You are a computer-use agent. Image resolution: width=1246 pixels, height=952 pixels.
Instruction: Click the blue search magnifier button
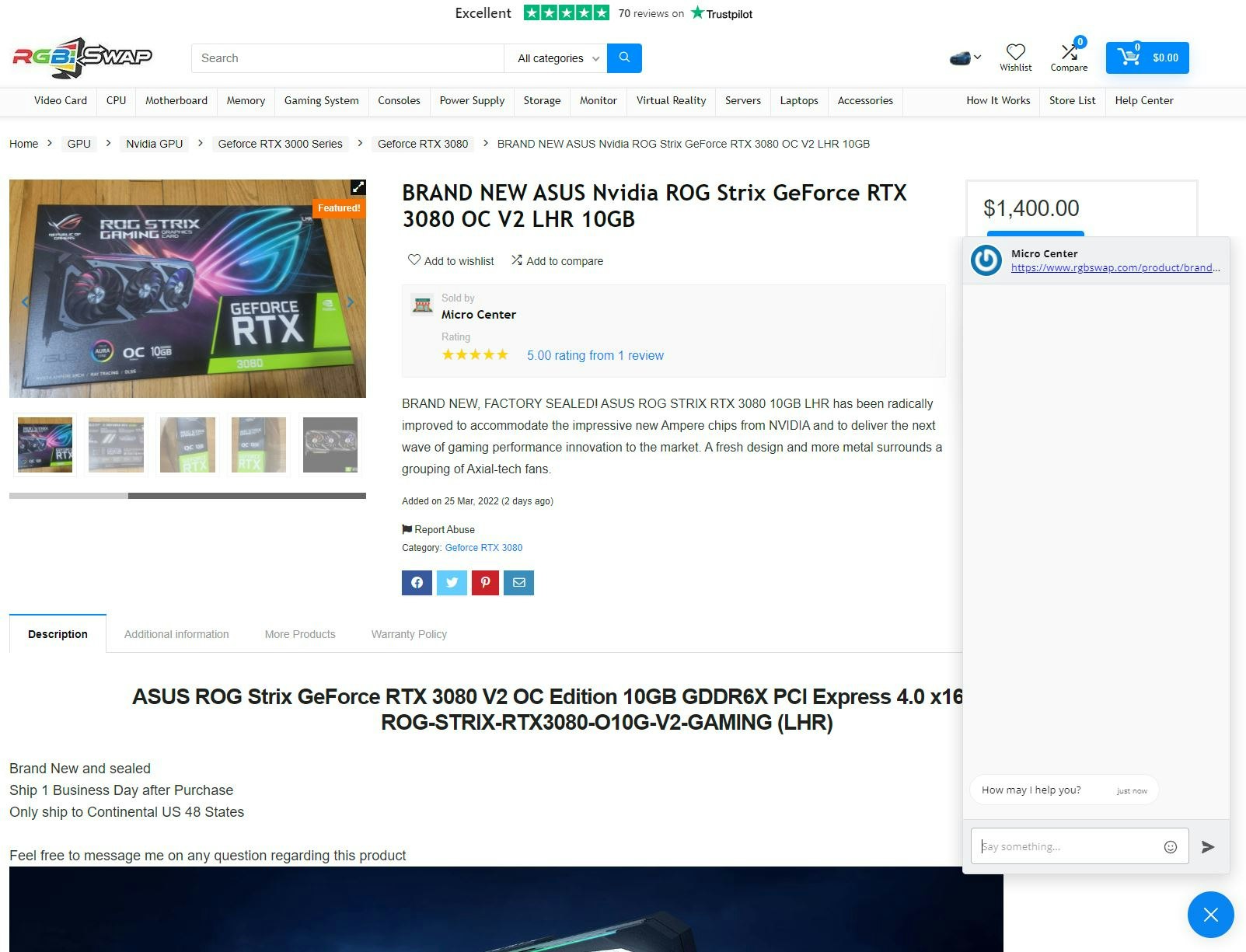pyautogui.click(x=624, y=58)
